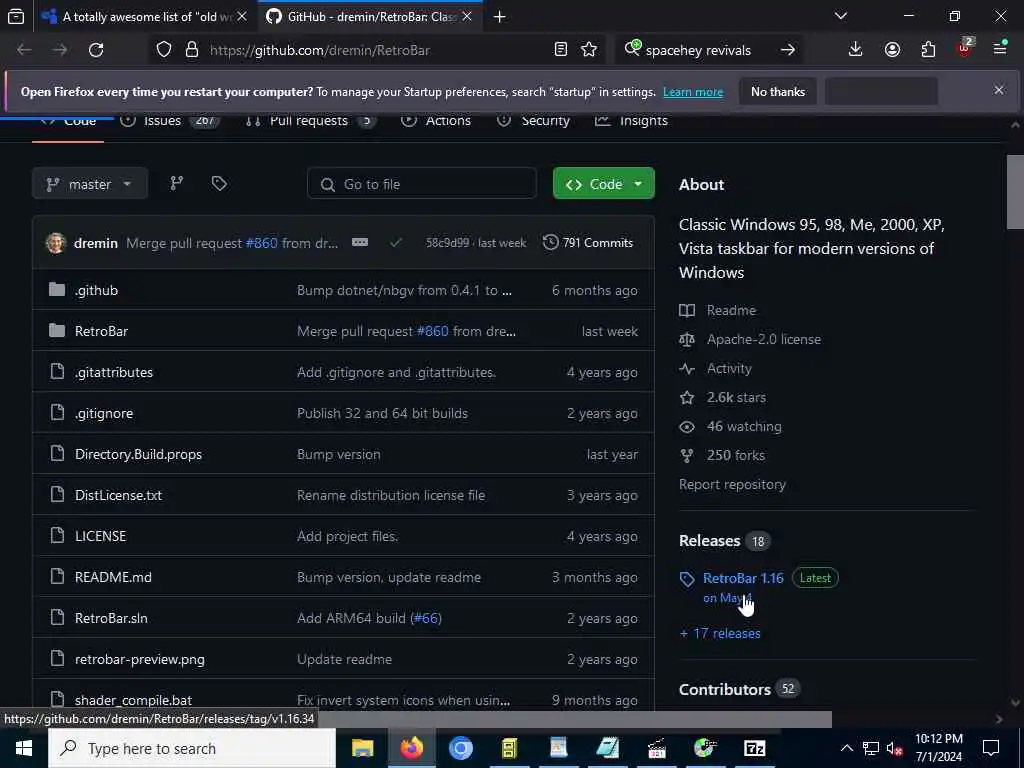The image size is (1024, 768).
Task: Open the Firefox account icon
Action: [892, 50]
